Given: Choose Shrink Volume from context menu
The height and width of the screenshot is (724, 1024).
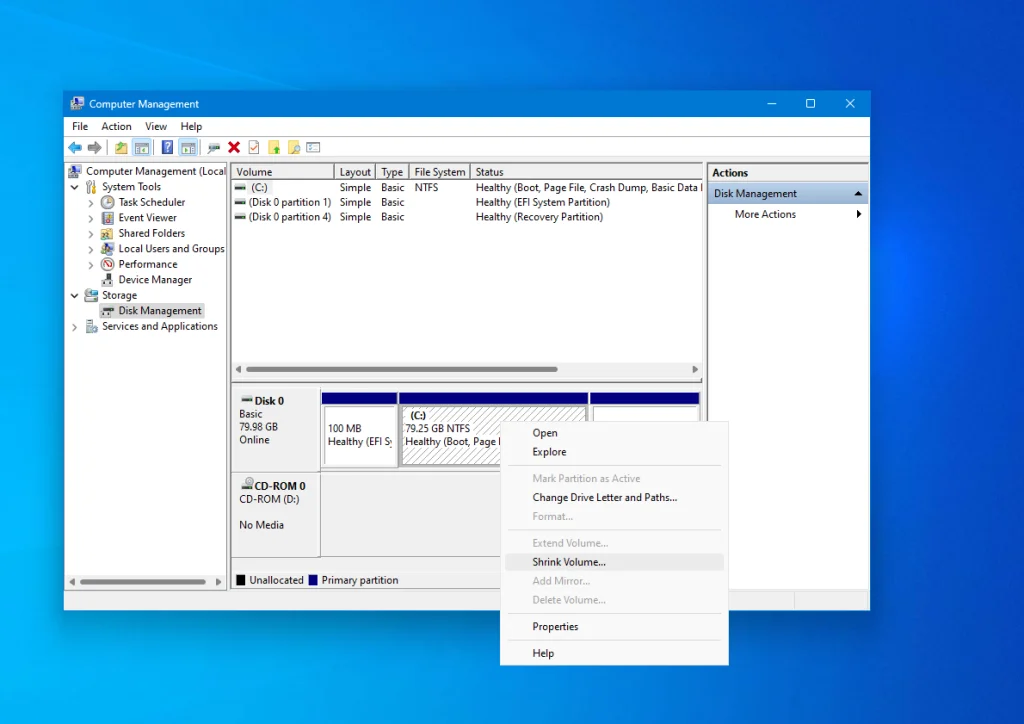Looking at the screenshot, I should coord(569,562).
